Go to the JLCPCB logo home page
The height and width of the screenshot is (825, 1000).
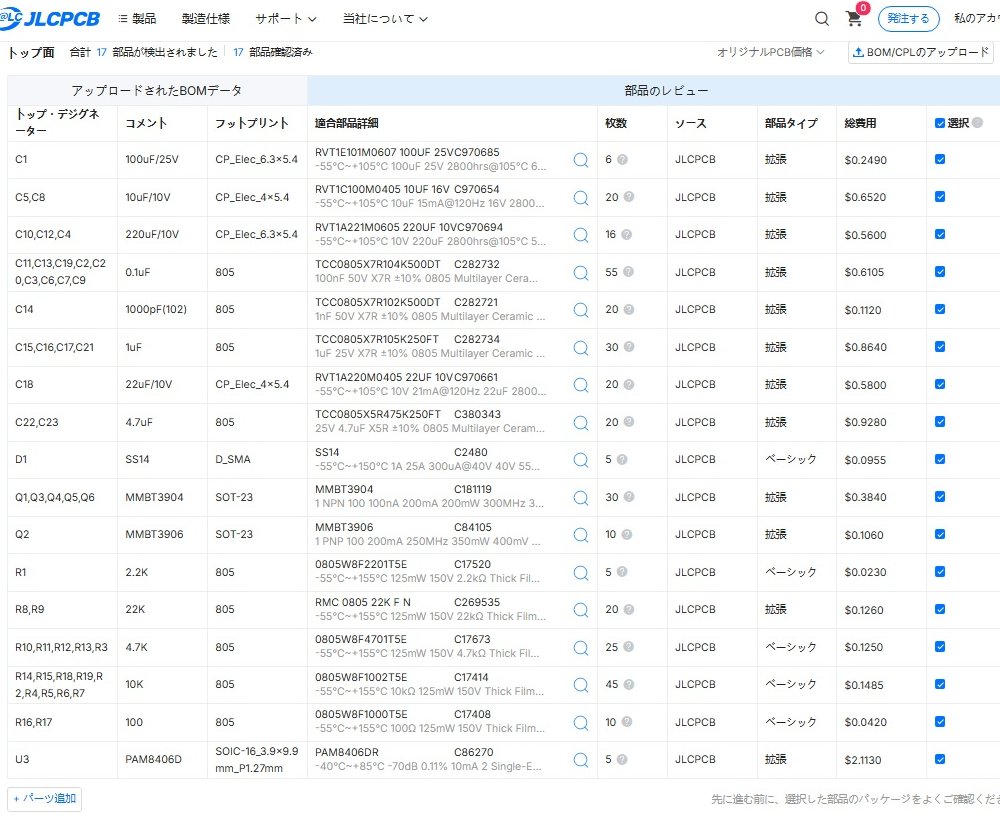[50, 18]
